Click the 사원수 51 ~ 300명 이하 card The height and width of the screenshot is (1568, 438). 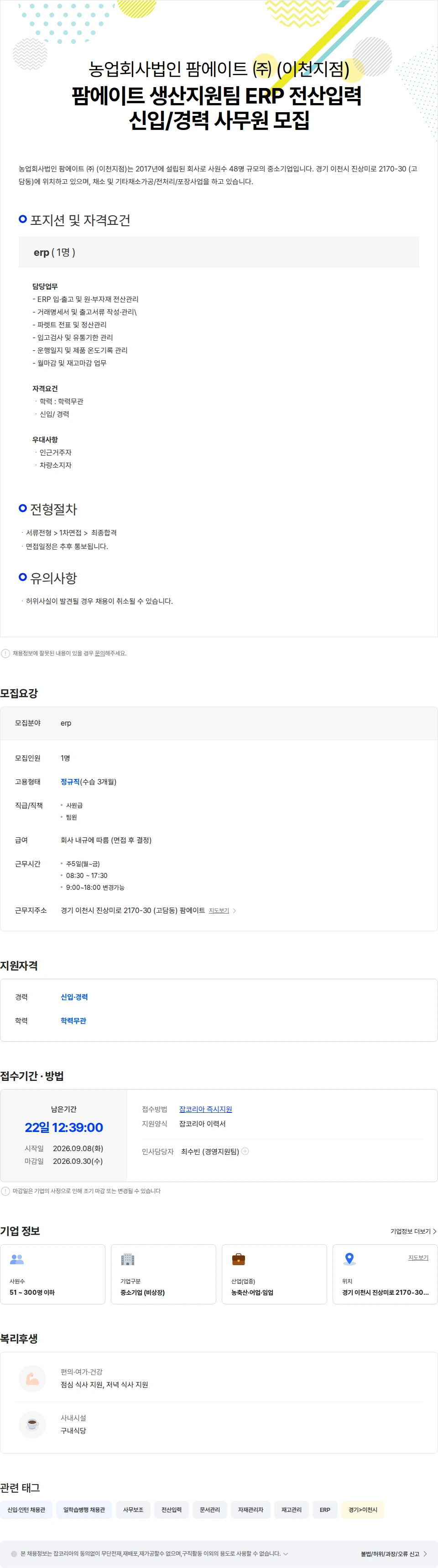[x=52, y=1274]
